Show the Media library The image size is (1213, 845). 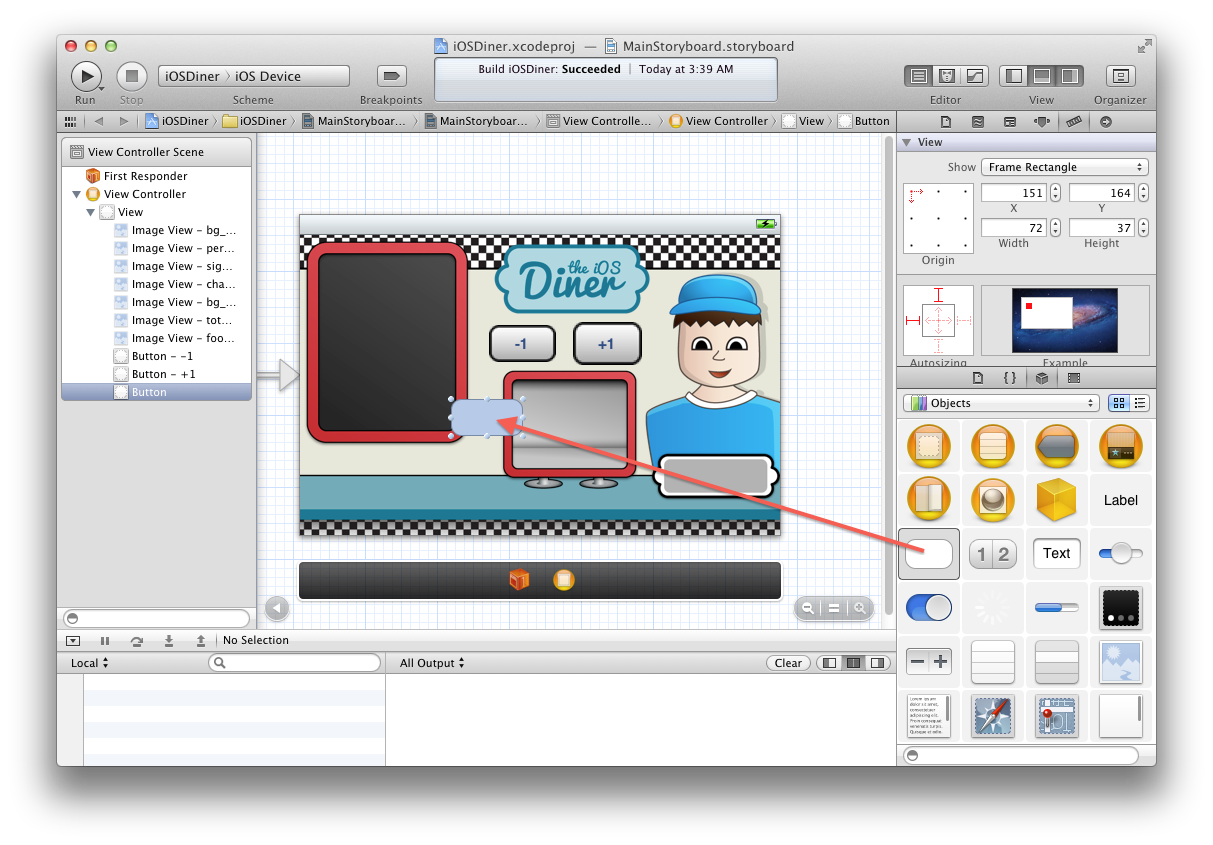1074,378
